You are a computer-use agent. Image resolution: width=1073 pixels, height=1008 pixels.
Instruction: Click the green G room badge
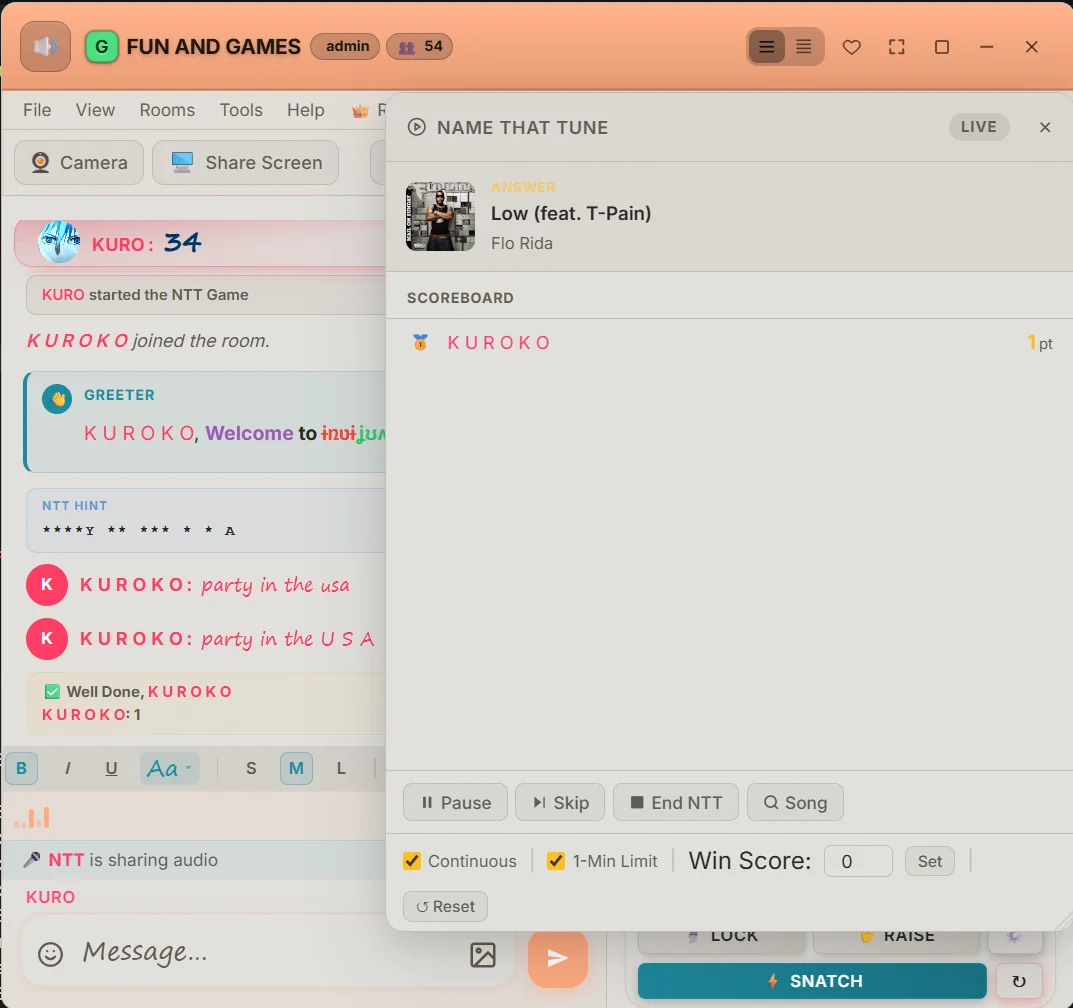pyautogui.click(x=101, y=47)
